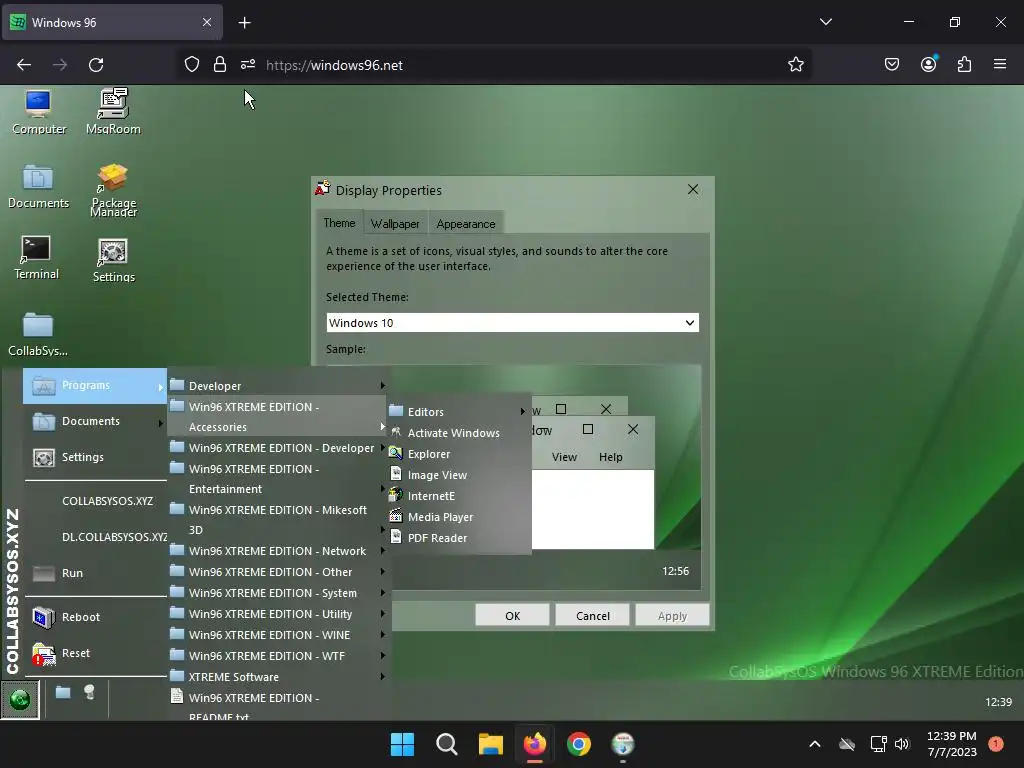Open Windows 11 Start from taskbar
This screenshot has width=1024, height=768.
tap(402, 744)
